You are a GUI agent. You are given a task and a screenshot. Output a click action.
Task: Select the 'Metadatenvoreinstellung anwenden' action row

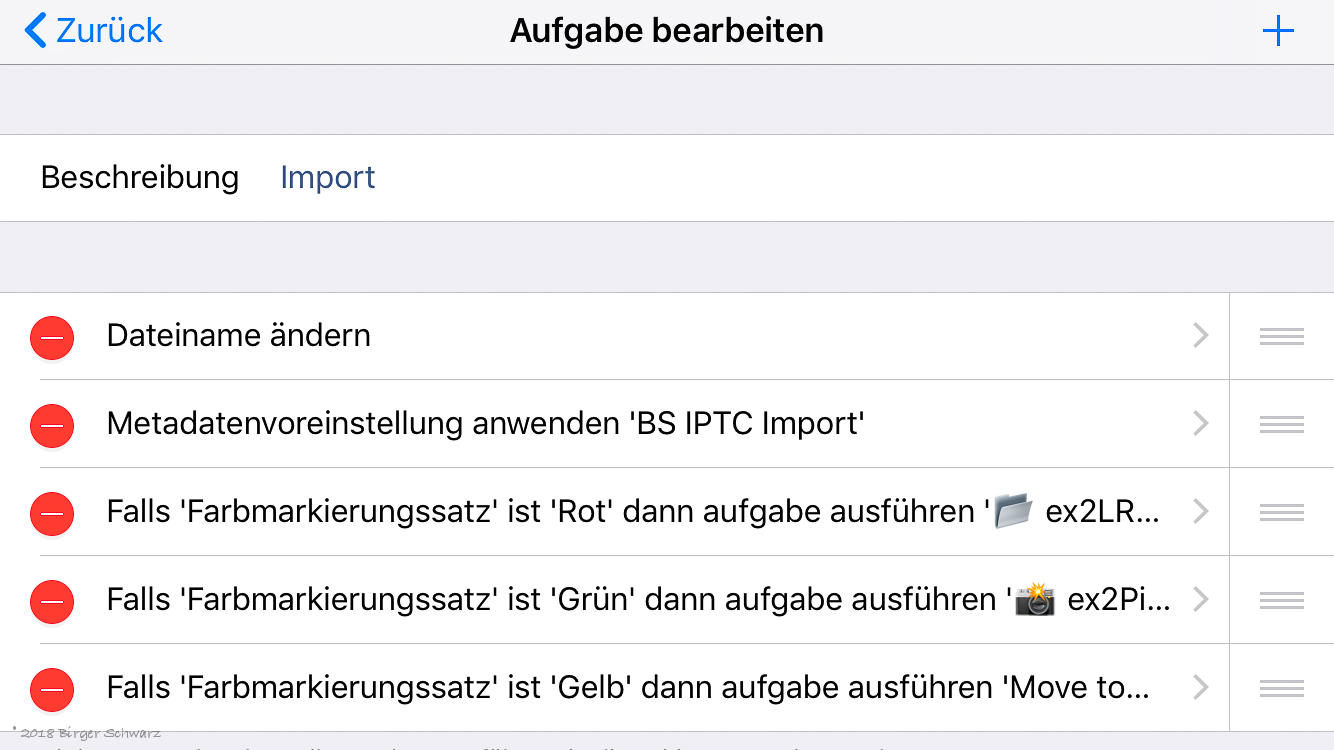[x=485, y=424]
